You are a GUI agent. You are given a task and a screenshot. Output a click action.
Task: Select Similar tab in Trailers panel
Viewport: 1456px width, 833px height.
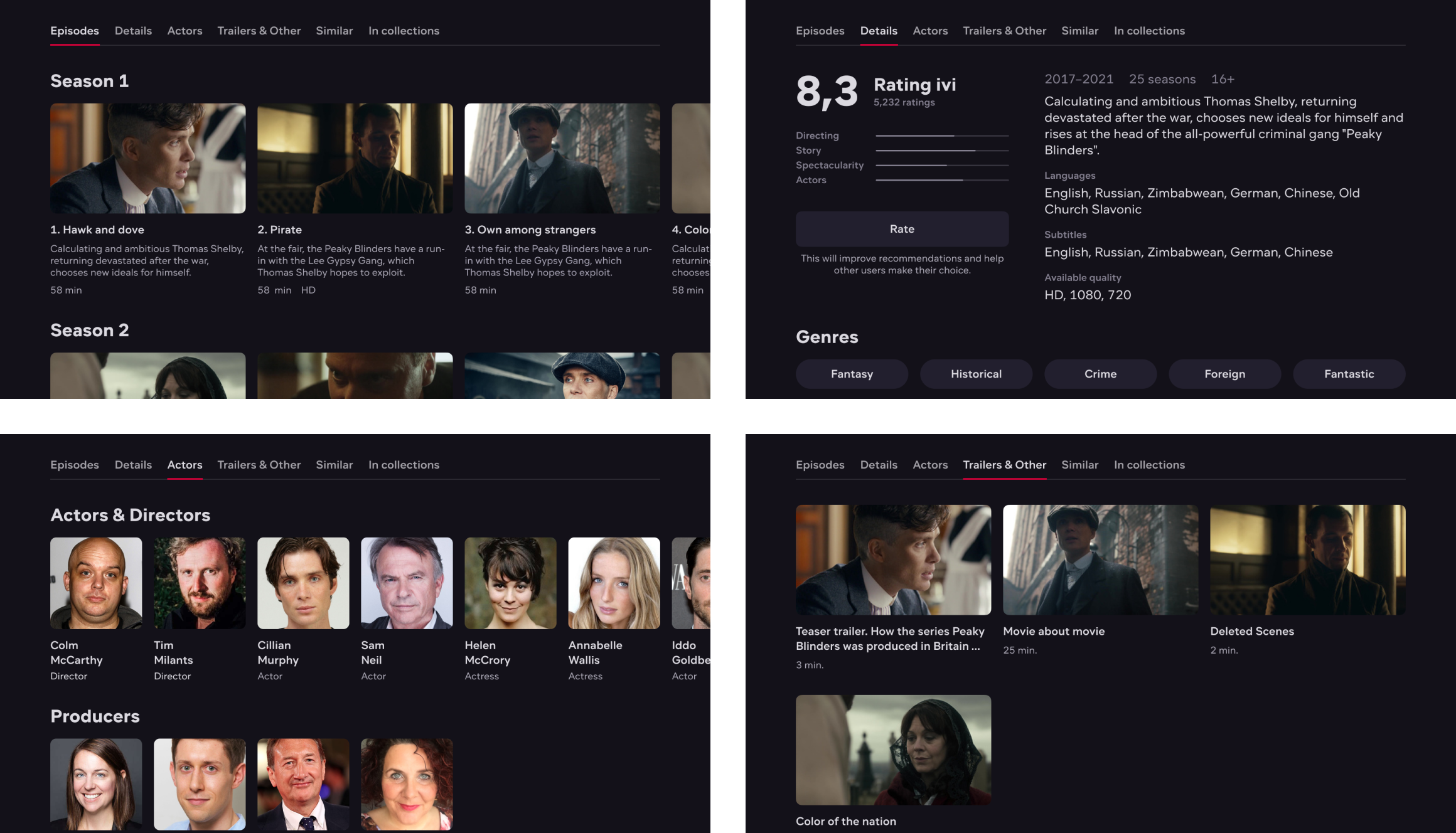[x=1079, y=465]
